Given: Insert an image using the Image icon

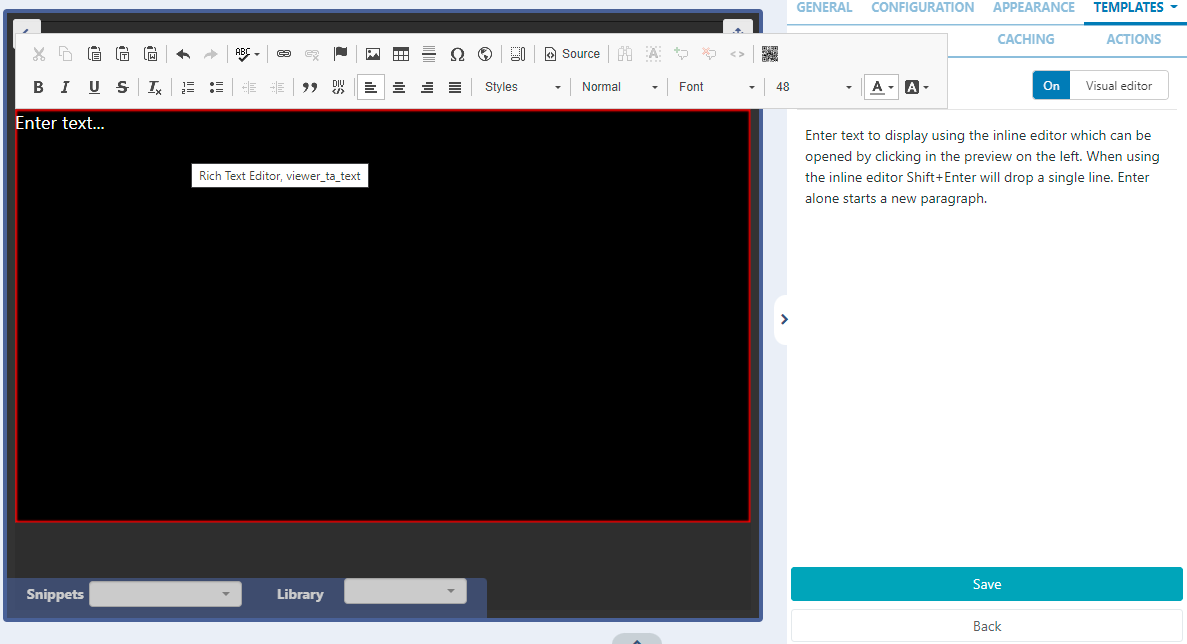Looking at the screenshot, I should tap(373, 54).
